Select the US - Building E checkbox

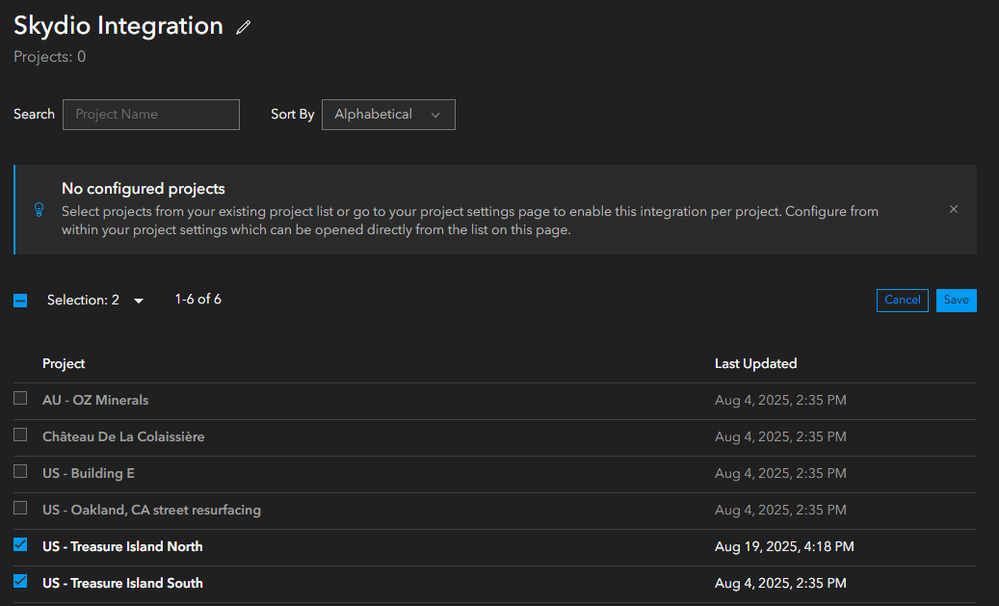(20, 471)
